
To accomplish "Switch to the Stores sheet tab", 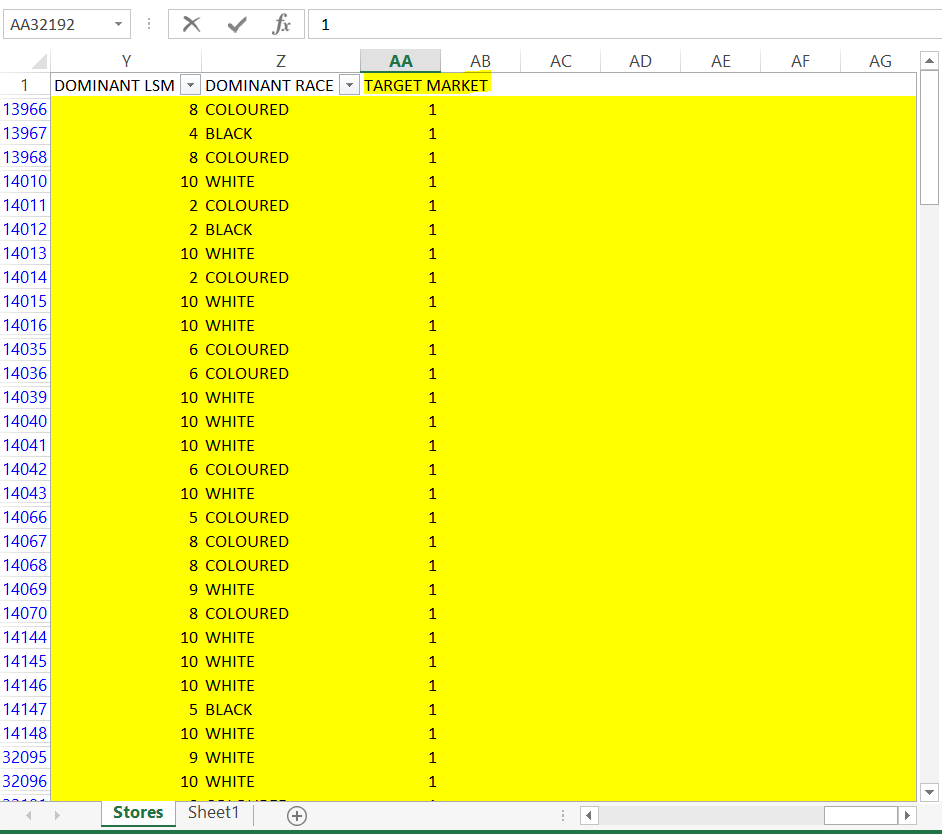I will click(x=137, y=813).
